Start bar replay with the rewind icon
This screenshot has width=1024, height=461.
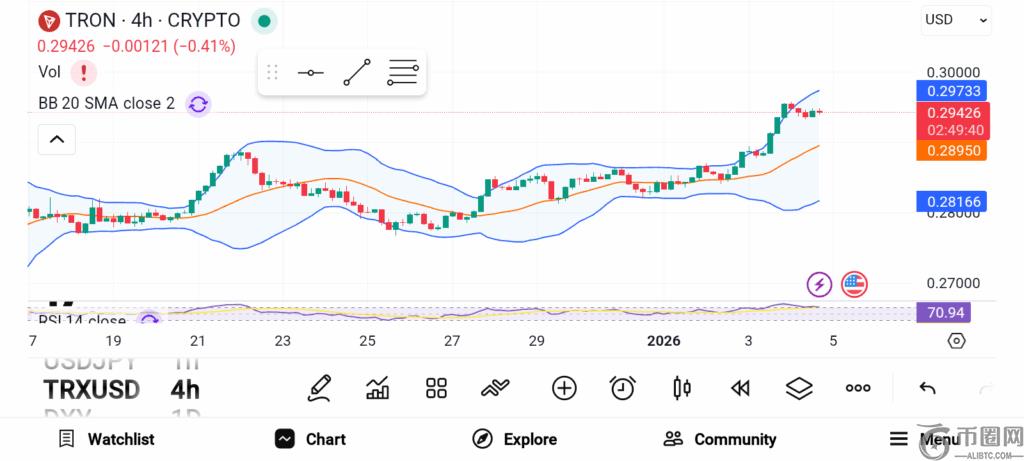740,389
